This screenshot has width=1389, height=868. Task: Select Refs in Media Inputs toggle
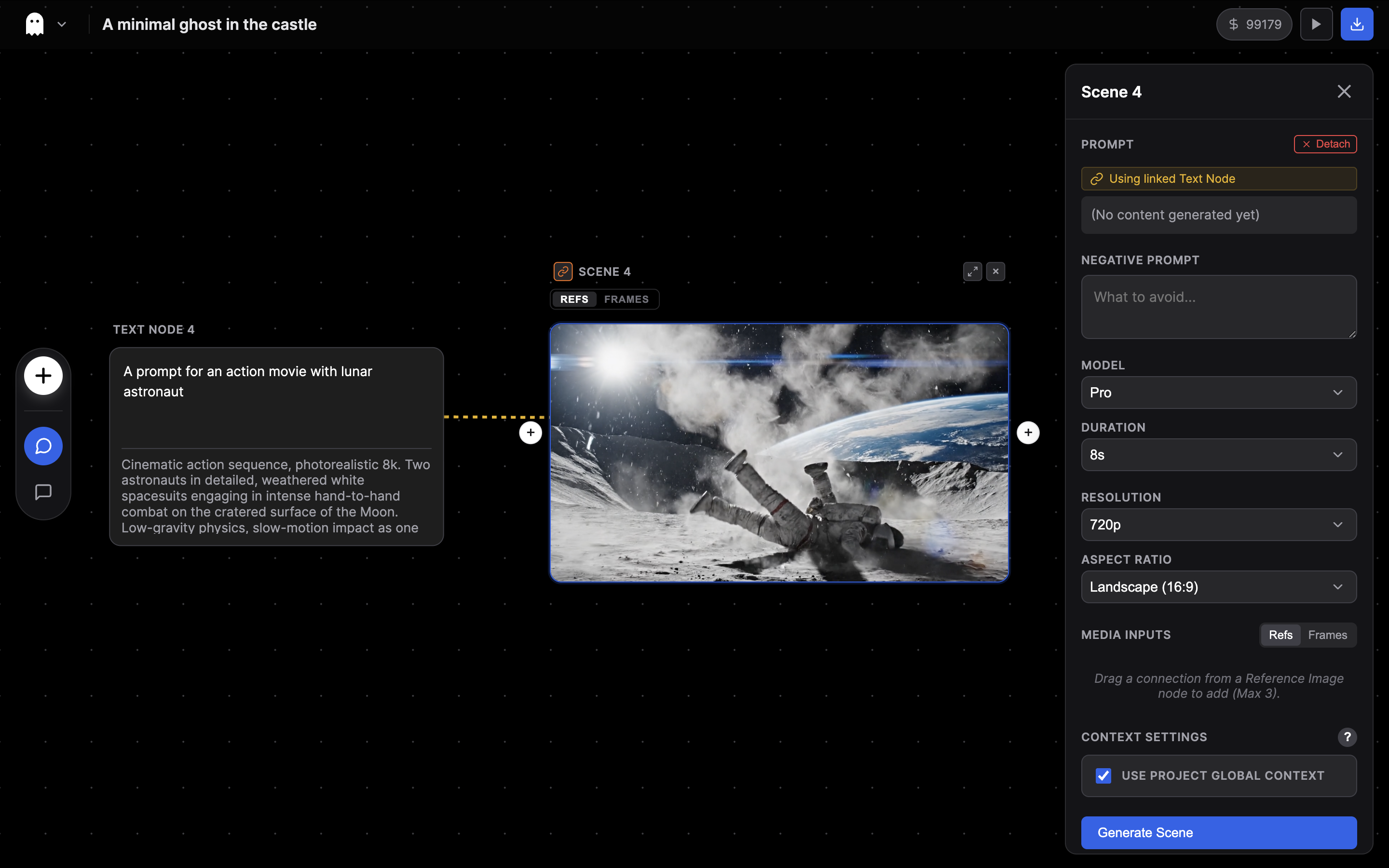(1280, 635)
